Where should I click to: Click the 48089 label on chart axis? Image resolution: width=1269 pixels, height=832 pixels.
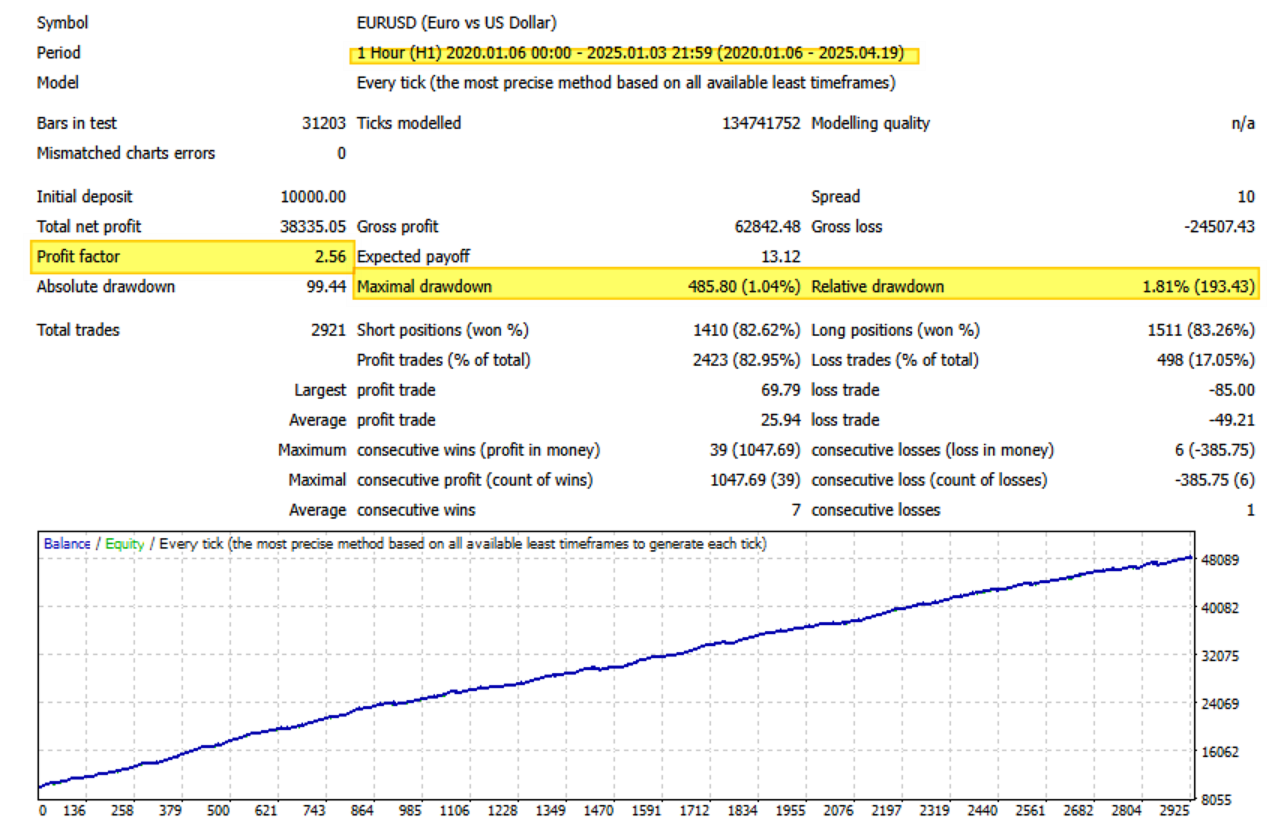coord(1220,560)
